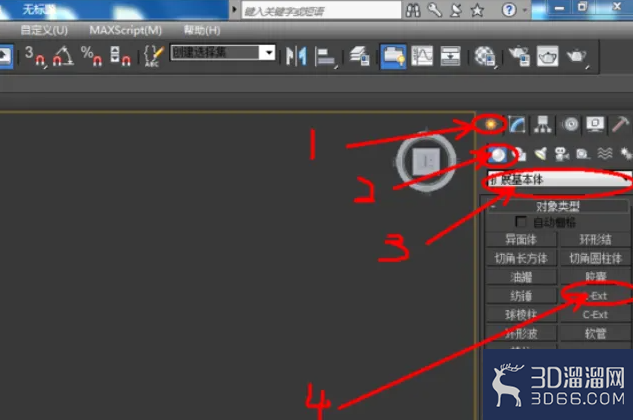Open the 扩展基本体 object type dropdown
Screen dimensions: 633x420
tap(560, 180)
